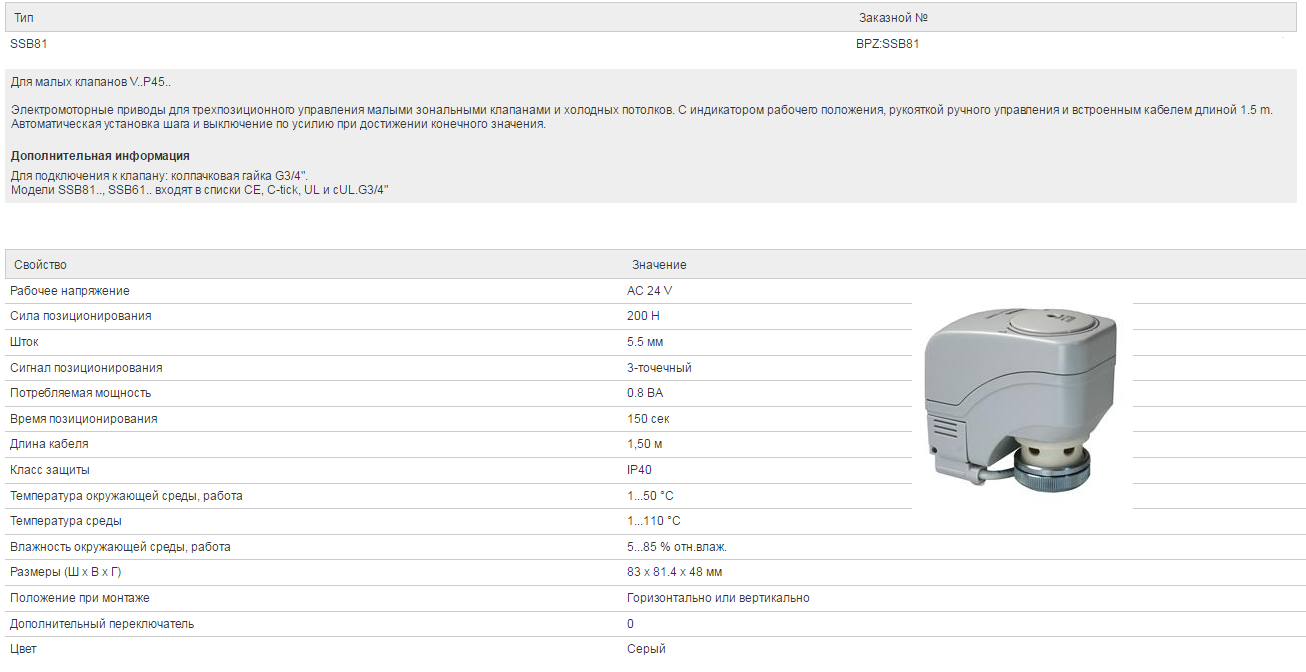Select the 'Свойство' column header

pyautogui.click(x=40, y=265)
